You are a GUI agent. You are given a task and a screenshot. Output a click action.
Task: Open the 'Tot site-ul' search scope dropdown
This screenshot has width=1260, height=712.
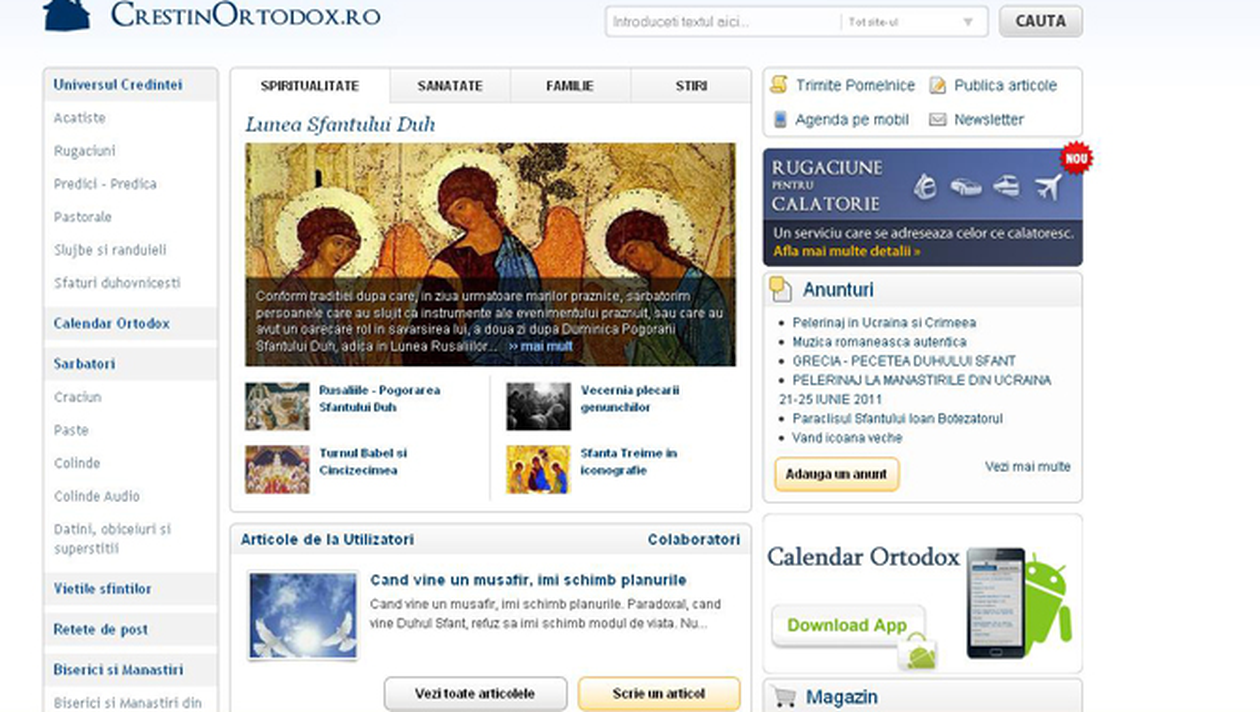coord(910,21)
